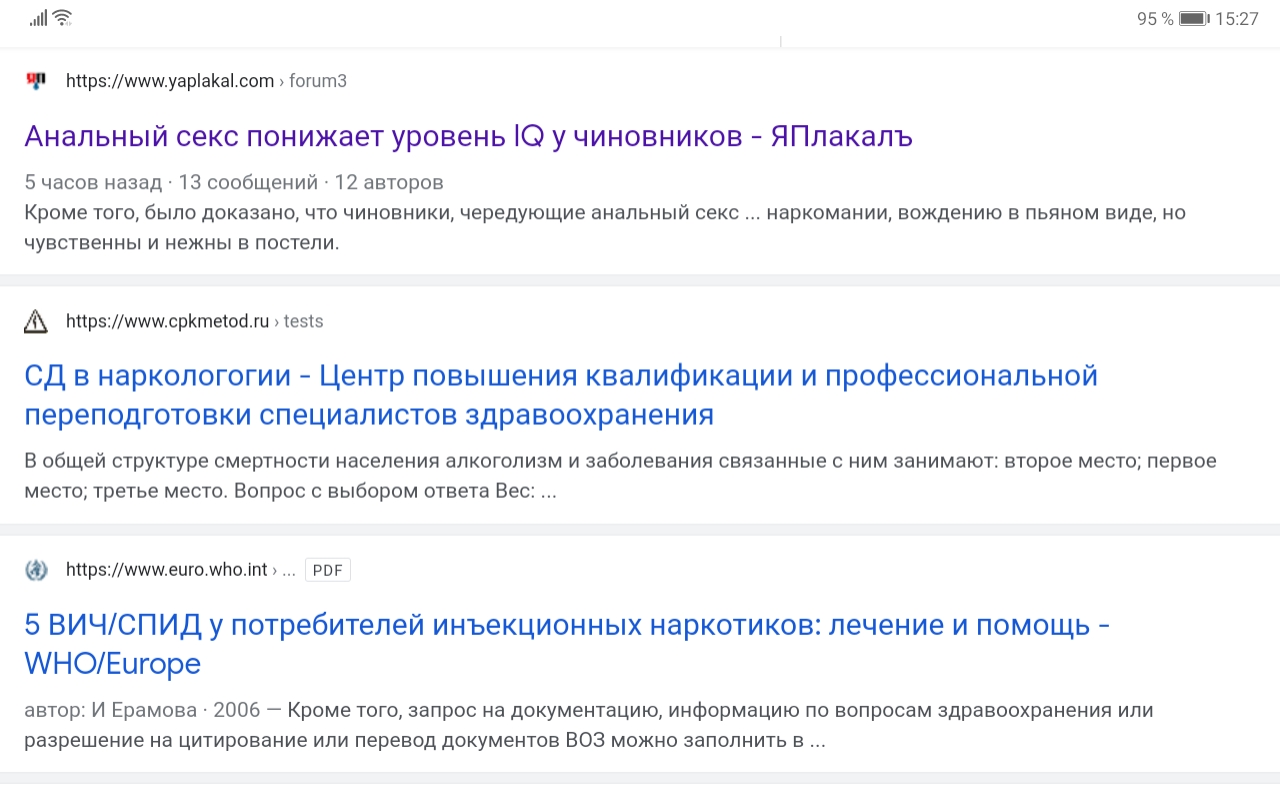Tap the '5 часов назад · 13 сообщений' line
This screenshot has height=800, width=1280.
point(234,182)
